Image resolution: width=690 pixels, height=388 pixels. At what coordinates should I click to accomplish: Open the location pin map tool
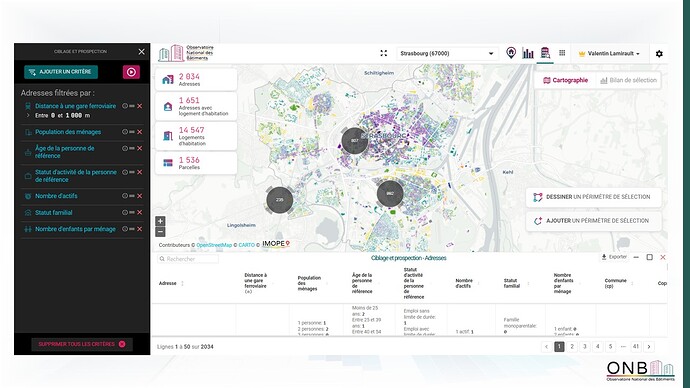(x=510, y=53)
